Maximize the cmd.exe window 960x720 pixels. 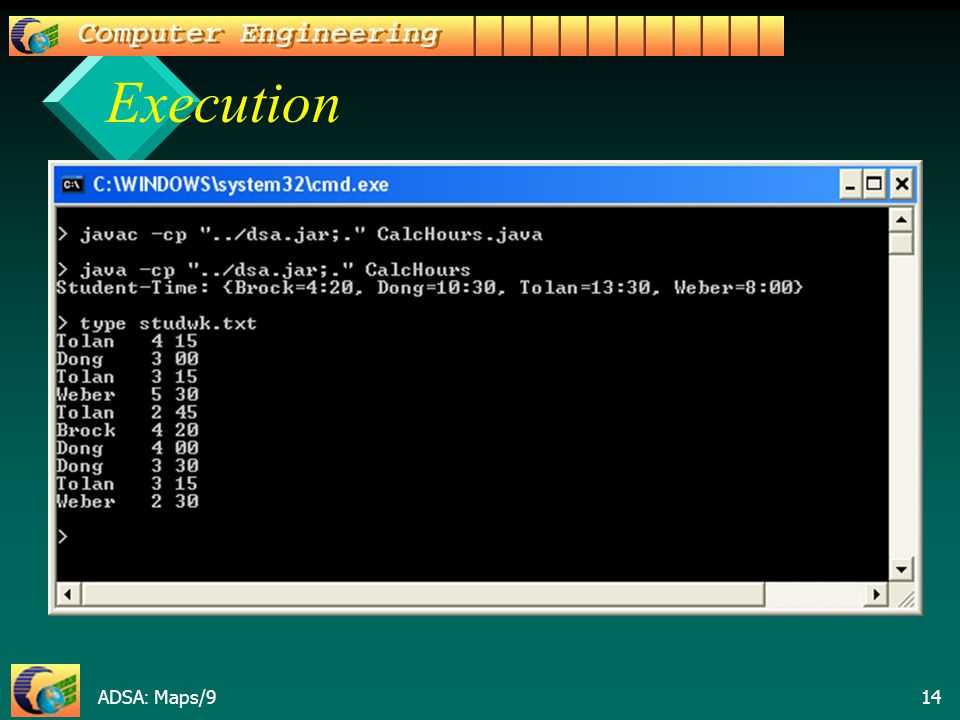[874, 184]
